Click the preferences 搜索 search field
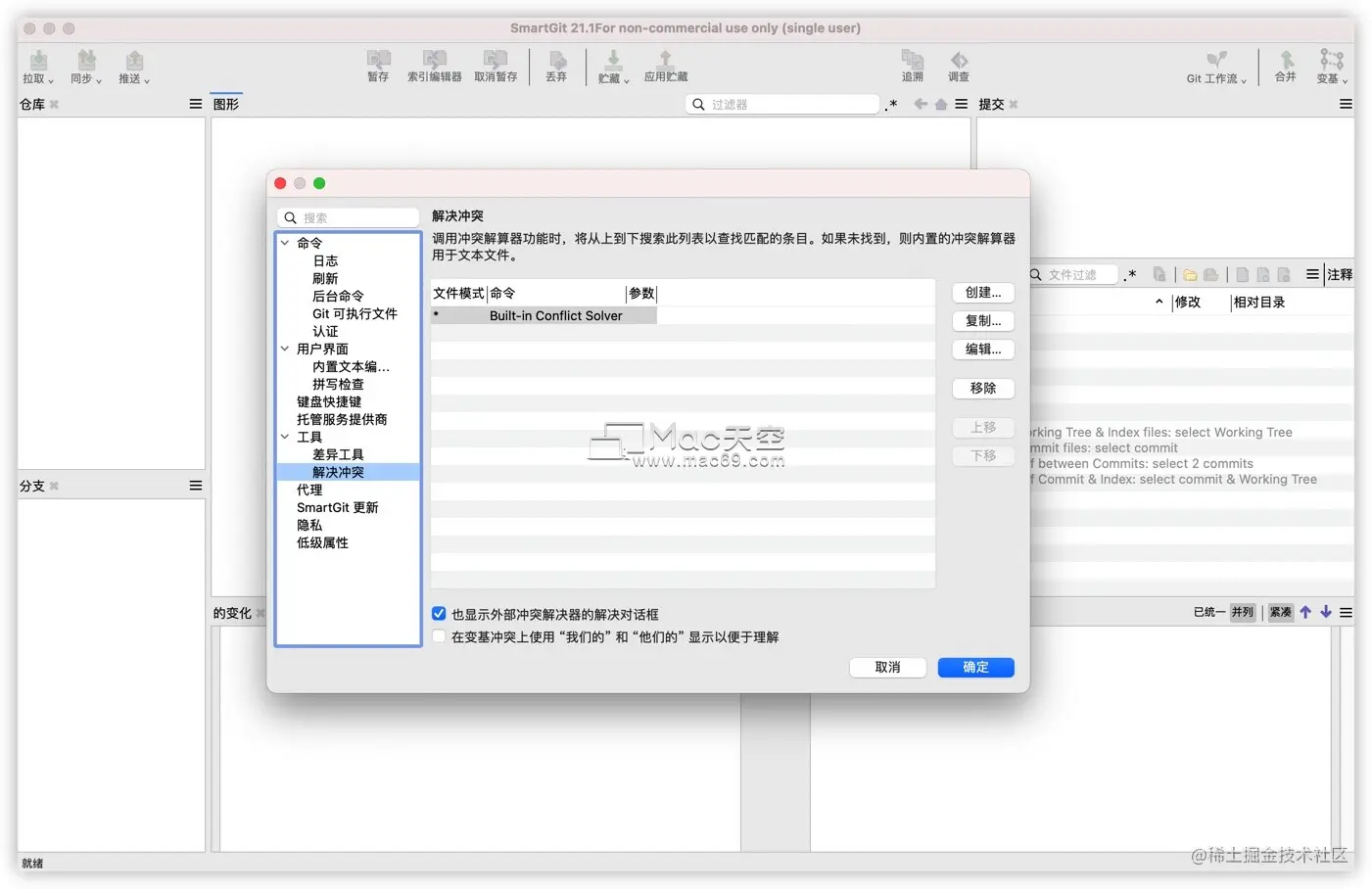 [349, 217]
